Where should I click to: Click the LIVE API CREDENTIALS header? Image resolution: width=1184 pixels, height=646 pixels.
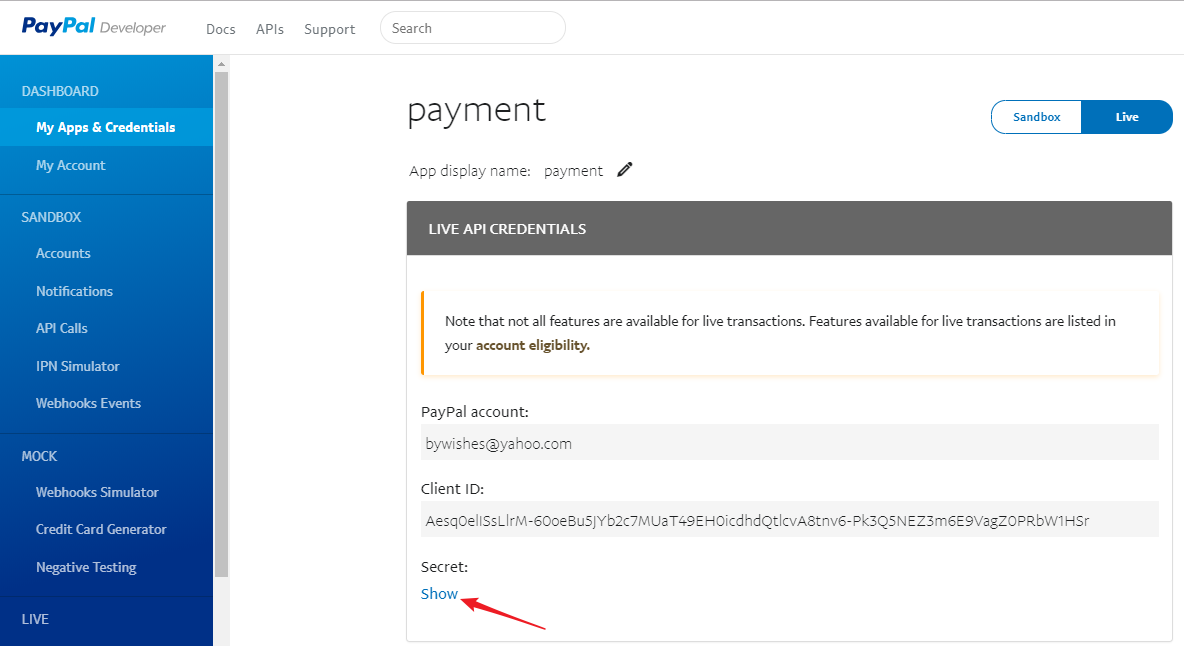789,229
